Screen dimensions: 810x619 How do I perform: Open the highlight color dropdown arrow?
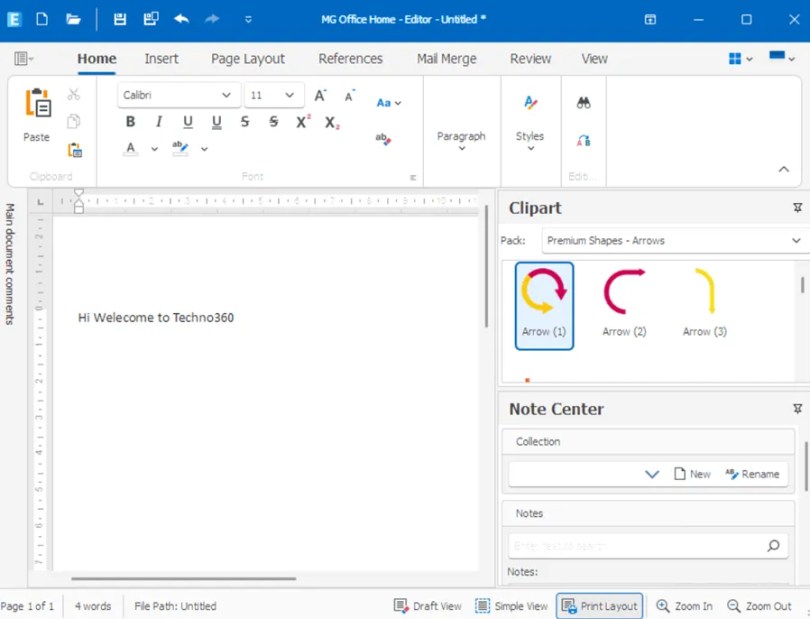205,149
